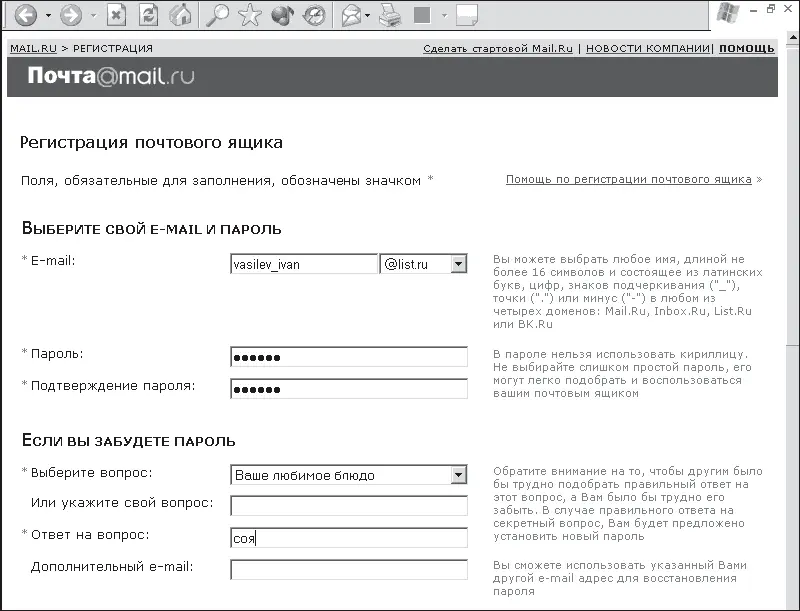Open Favorites using the star icon
This screenshot has height=611, width=800.
point(250,16)
